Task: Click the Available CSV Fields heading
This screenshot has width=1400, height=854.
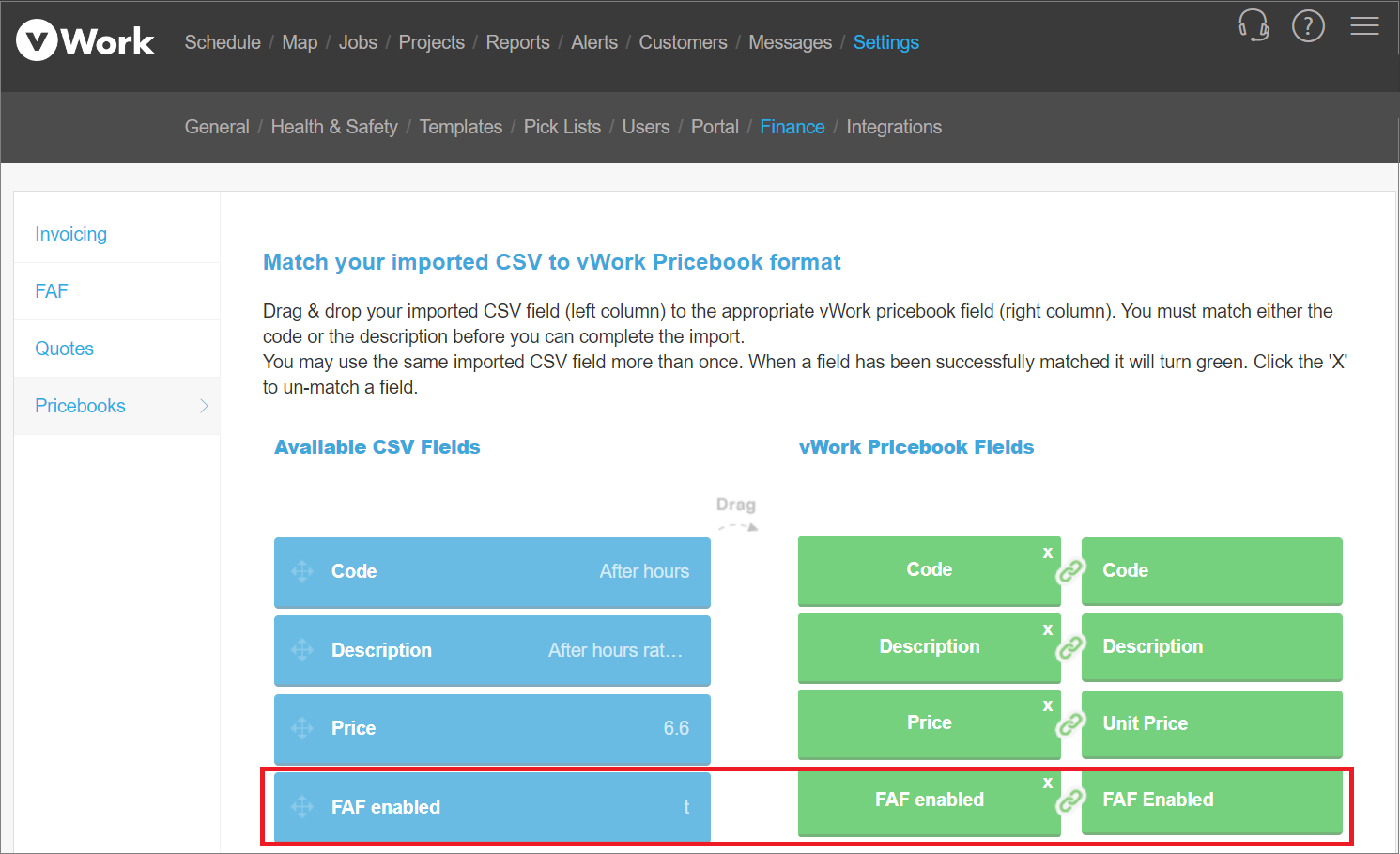Action: tap(377, 447)
